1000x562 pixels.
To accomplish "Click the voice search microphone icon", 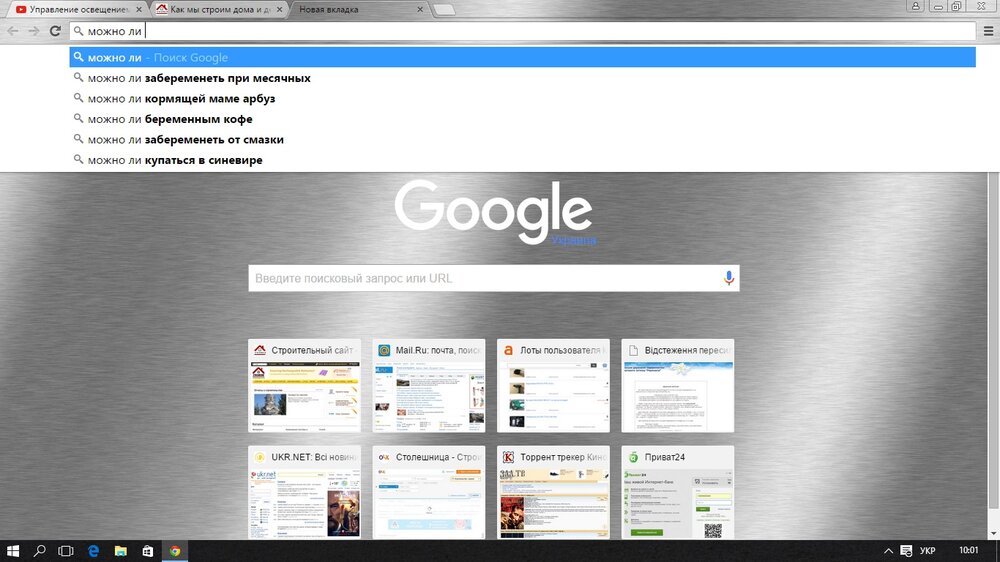I will click(728, 278).
